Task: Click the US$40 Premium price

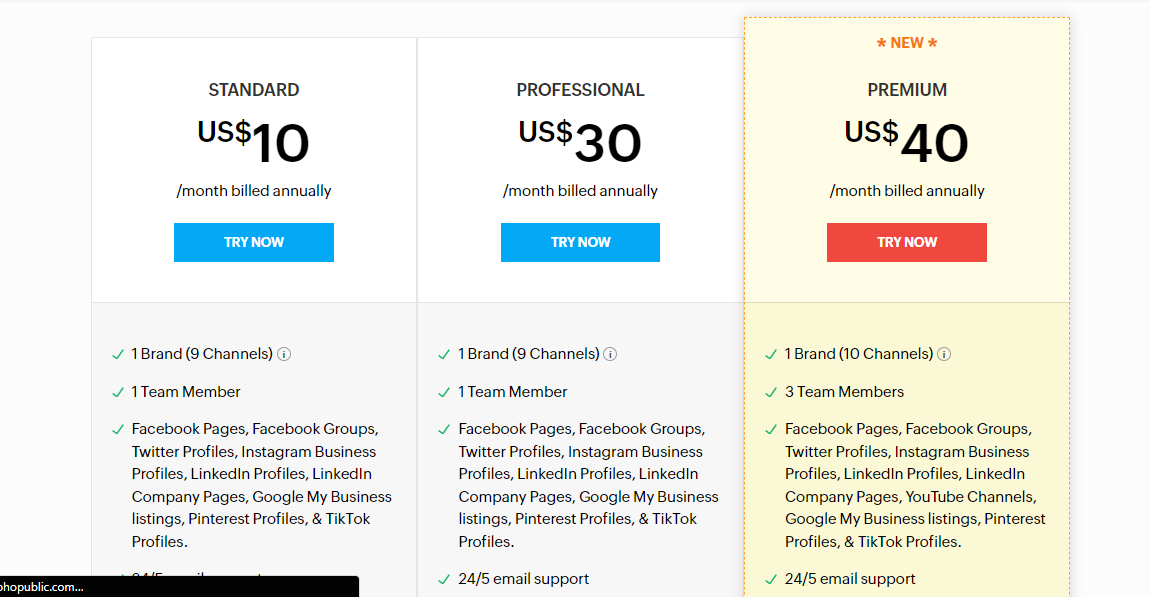Action: [x=907, y=141]
